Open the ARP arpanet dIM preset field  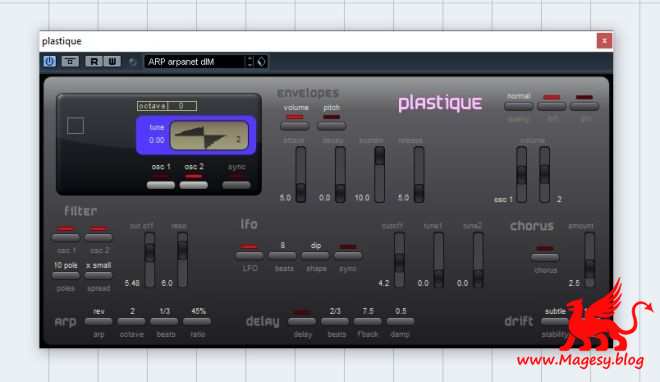click(195, 61)
